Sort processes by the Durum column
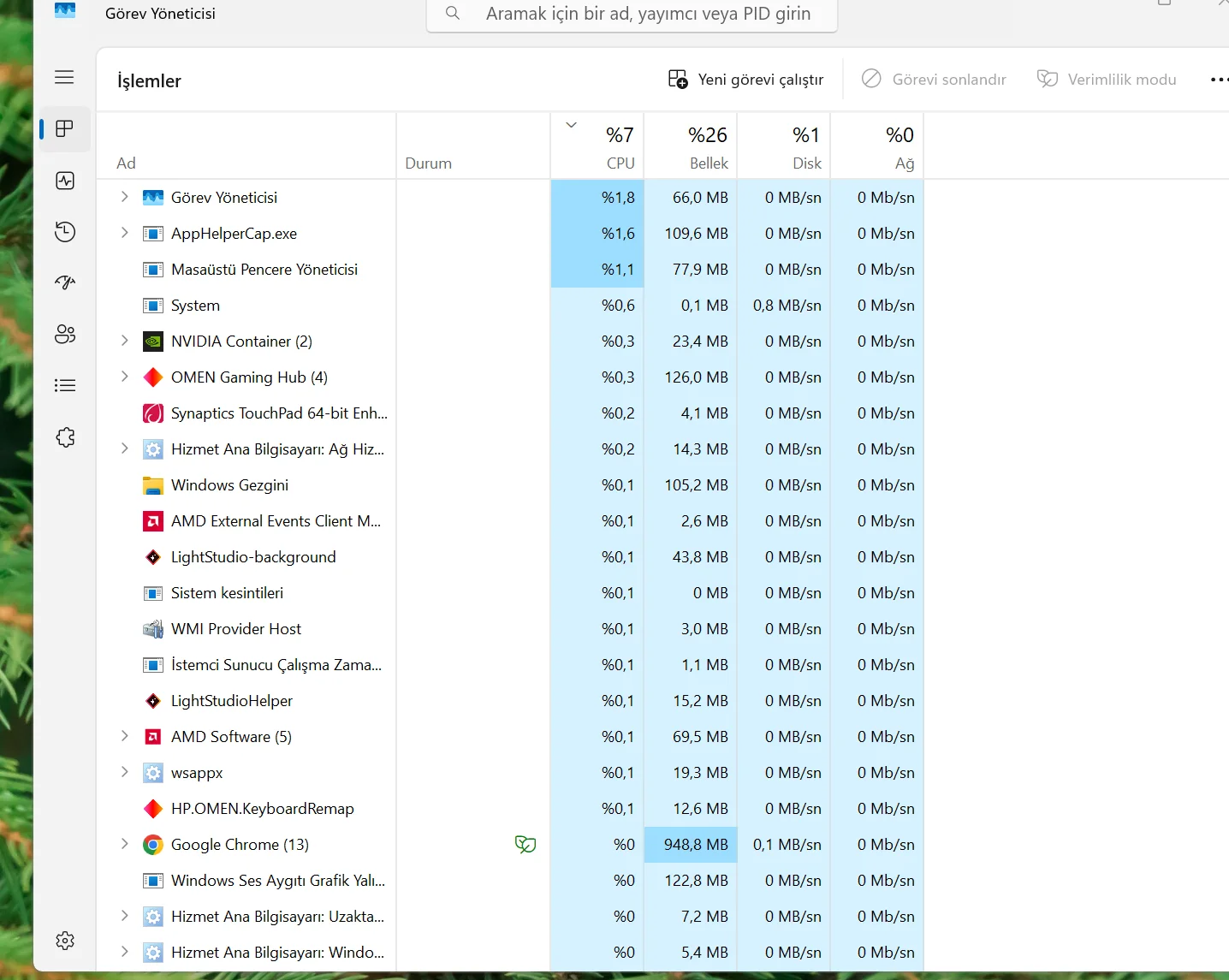The width and height of the screenshot is (1229, 980). pyautogui.click(x=473, y=146)
